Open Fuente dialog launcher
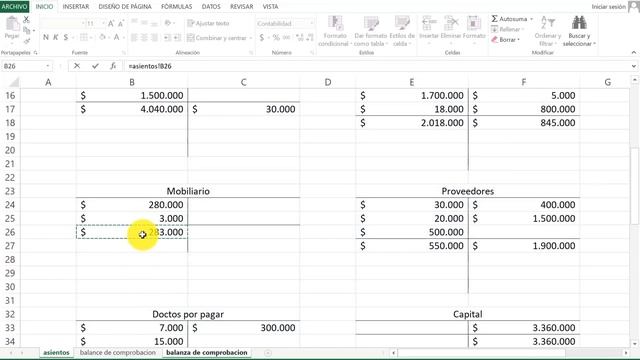The height and width of the screenshot is (360, 640). [x=124, y=53]
